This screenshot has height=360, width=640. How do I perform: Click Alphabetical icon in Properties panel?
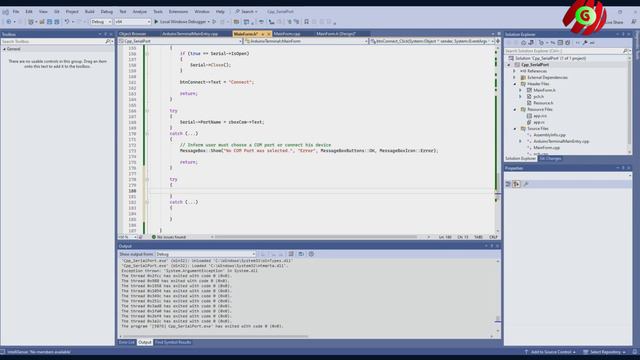(x=516, y=184)
